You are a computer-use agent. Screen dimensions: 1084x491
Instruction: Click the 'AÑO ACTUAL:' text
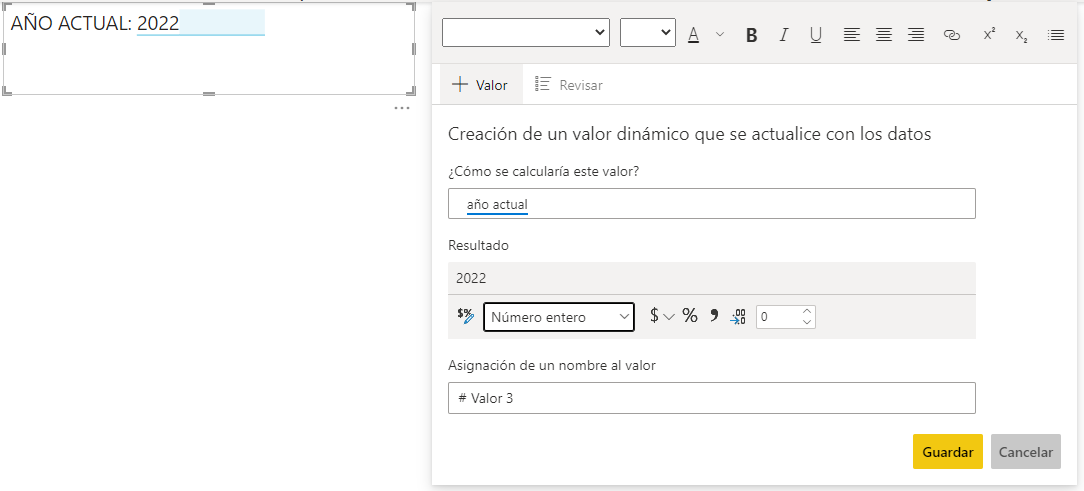(71, 23)
